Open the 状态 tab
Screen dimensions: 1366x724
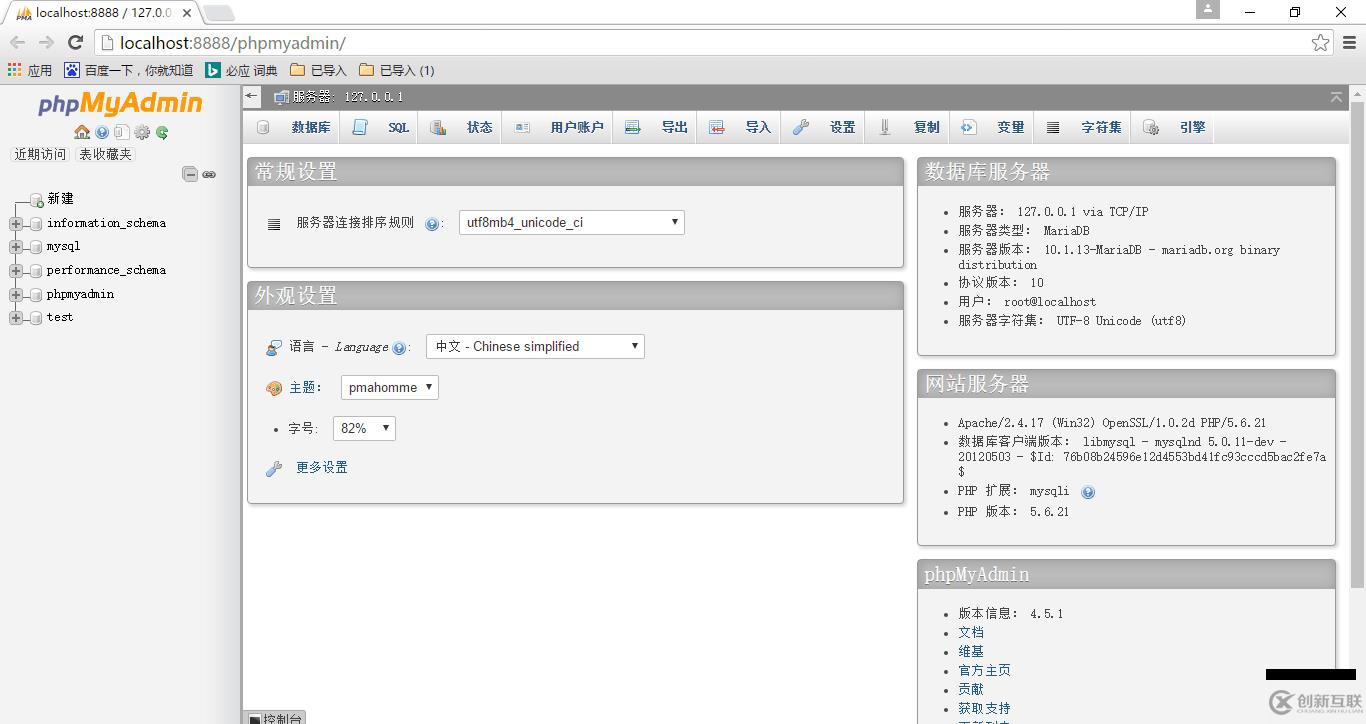point(461,127)
